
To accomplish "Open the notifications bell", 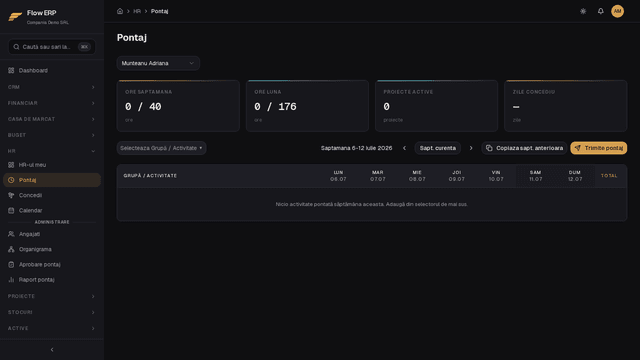I will point(600,11).
